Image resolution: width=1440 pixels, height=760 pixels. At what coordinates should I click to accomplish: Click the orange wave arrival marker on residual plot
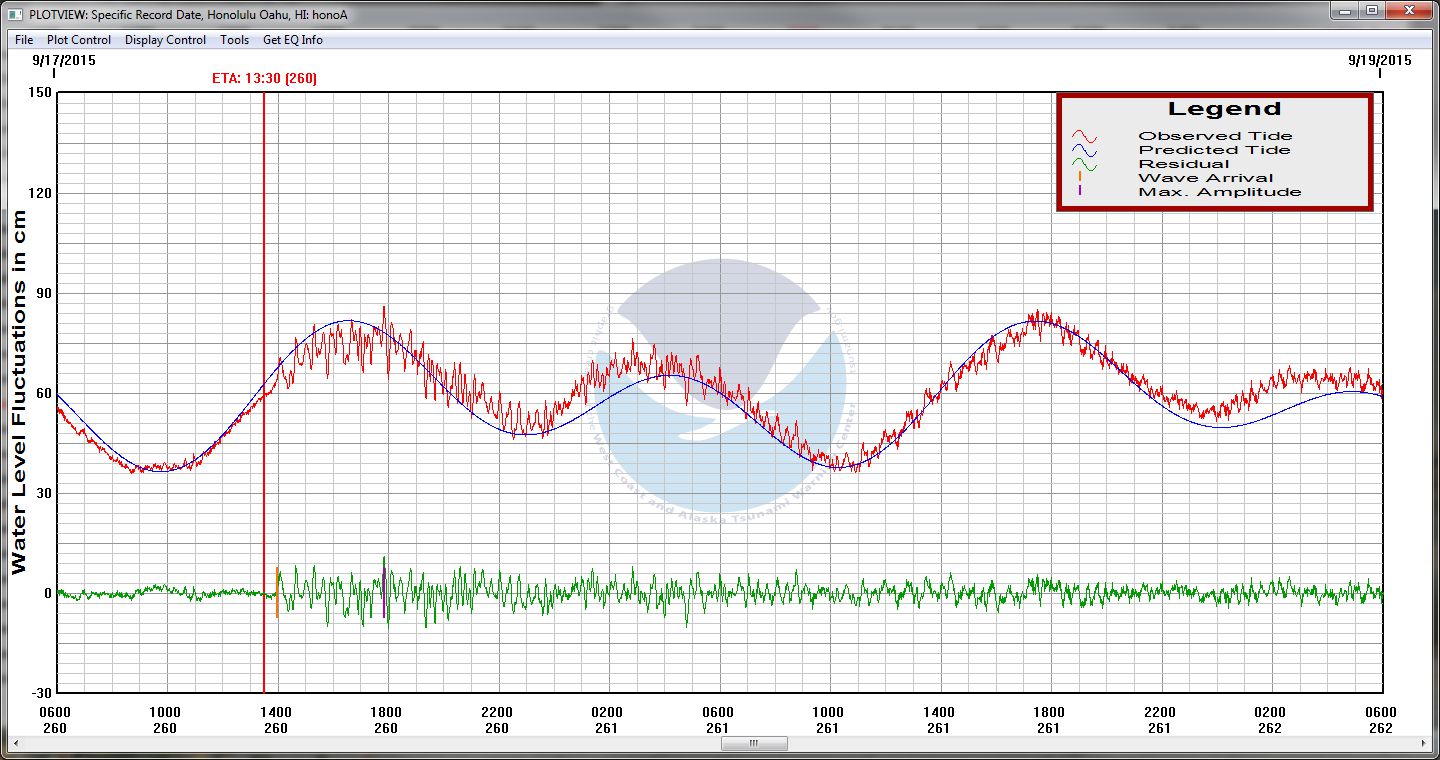click(x=277, y=591)
